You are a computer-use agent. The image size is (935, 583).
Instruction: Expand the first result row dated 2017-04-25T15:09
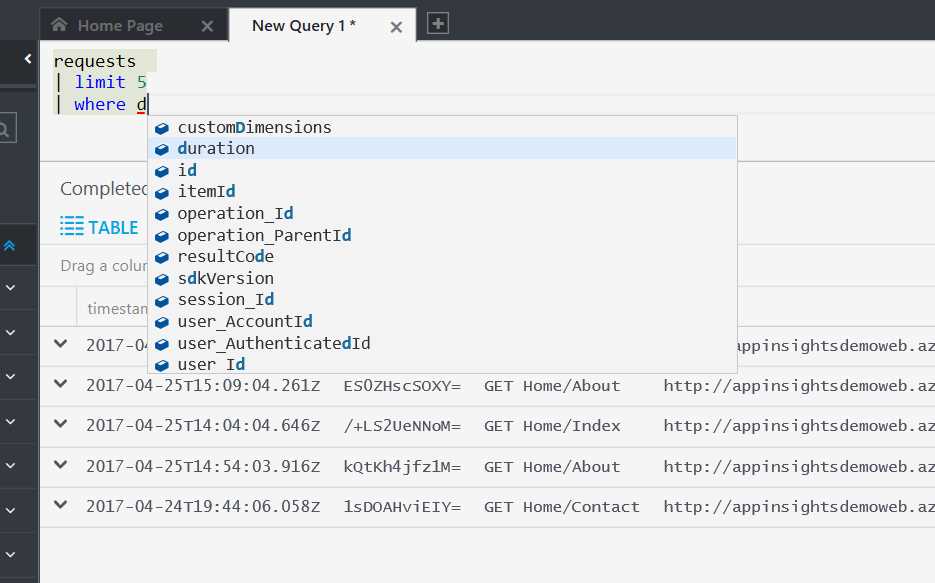[x=59, y=384]
